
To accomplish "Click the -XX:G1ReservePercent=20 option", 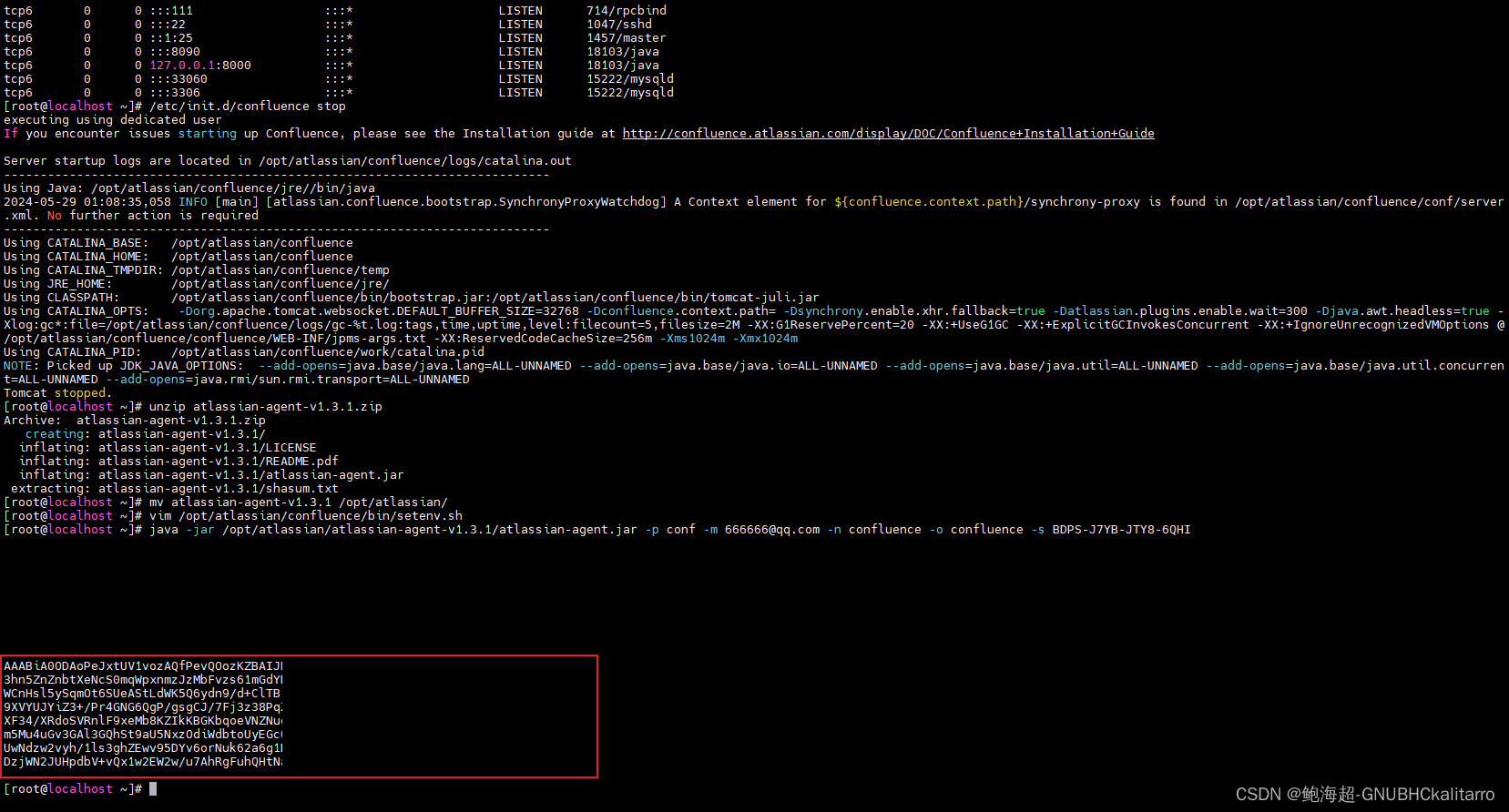I will (831, 325).
